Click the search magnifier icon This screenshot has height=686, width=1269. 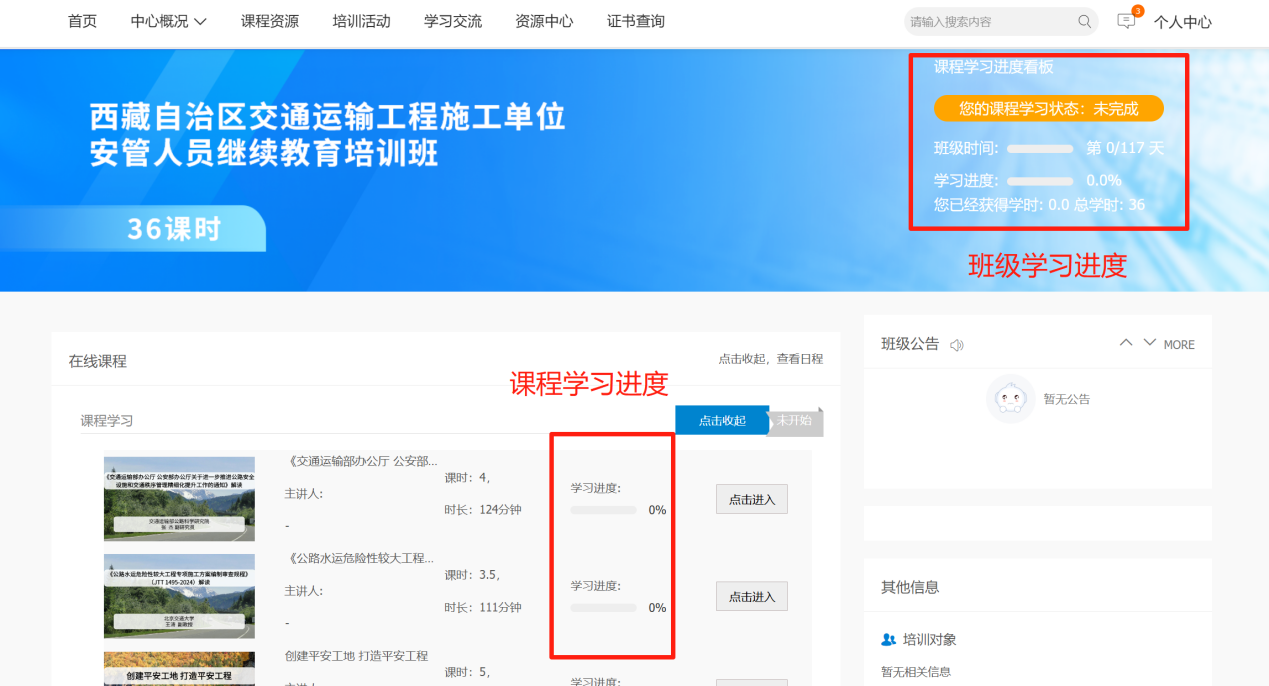[1084, 22]
